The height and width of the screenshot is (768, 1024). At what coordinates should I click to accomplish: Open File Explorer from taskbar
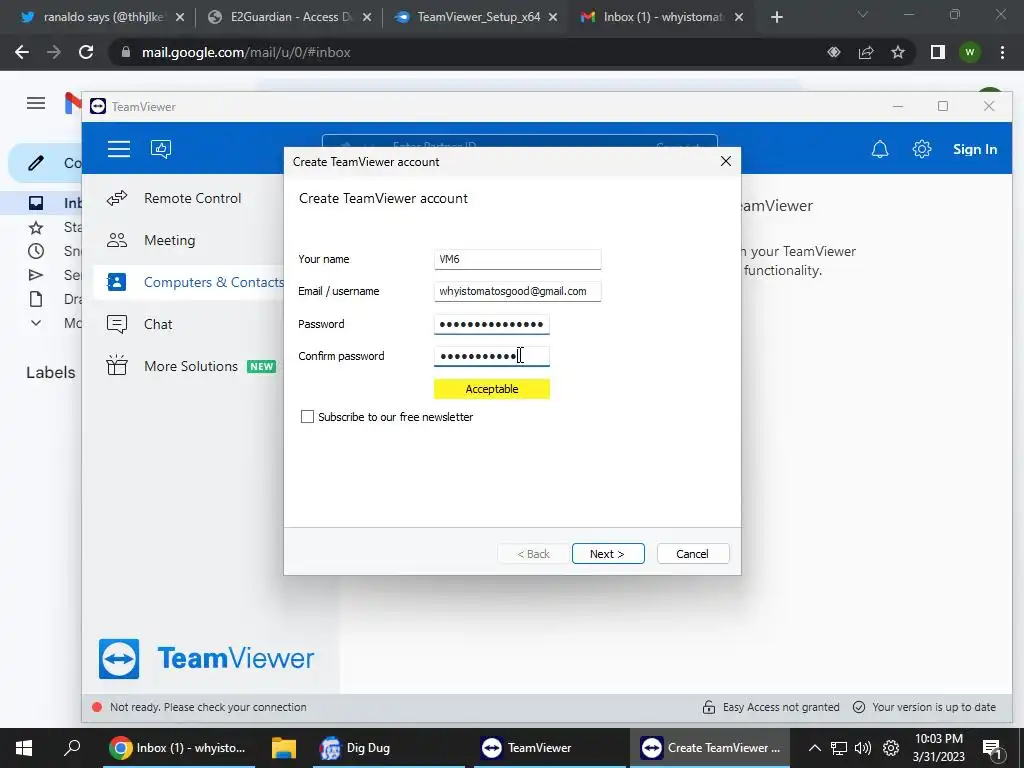284,748
